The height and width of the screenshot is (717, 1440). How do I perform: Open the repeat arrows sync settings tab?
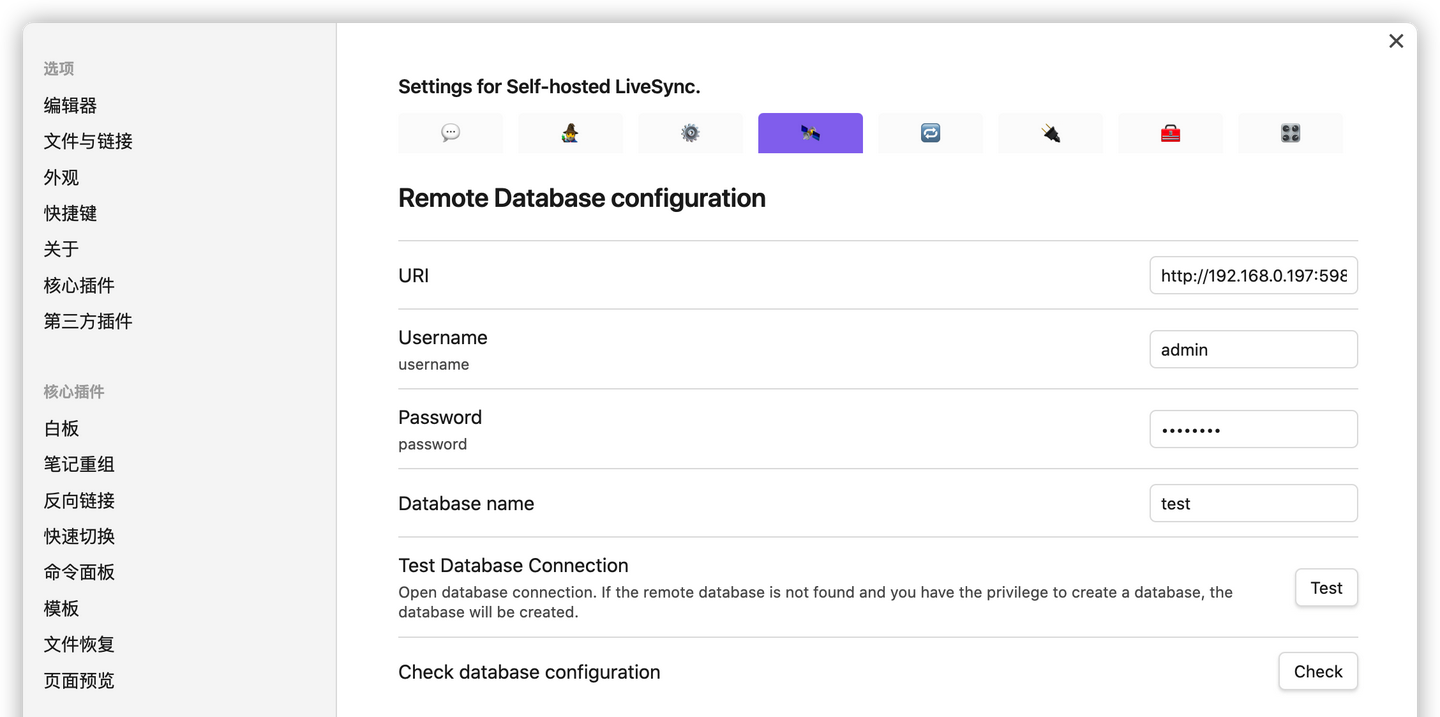[930, 133]
